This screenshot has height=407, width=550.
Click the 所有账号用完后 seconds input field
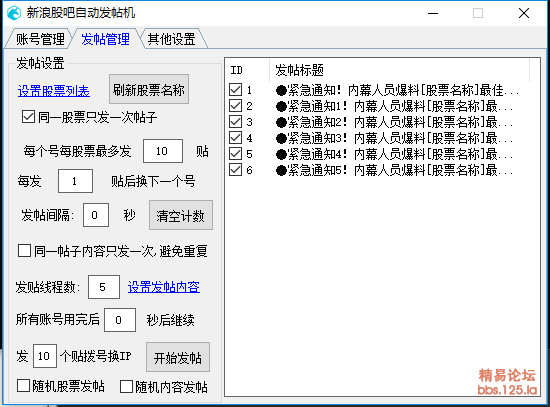pos(120,320)
